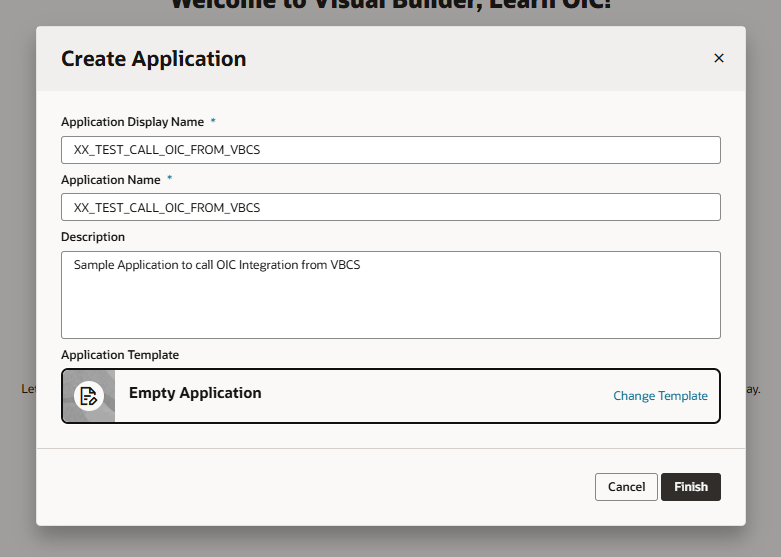This screenshot has width=781, height=557.
Task: Click the Welcome to Visual Builder heading
Action: [x=390, y=5]
